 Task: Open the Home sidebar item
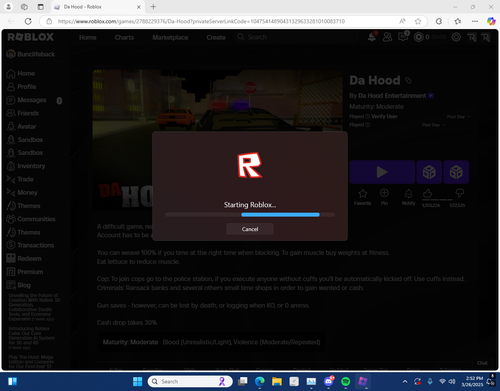coord(21,73)
